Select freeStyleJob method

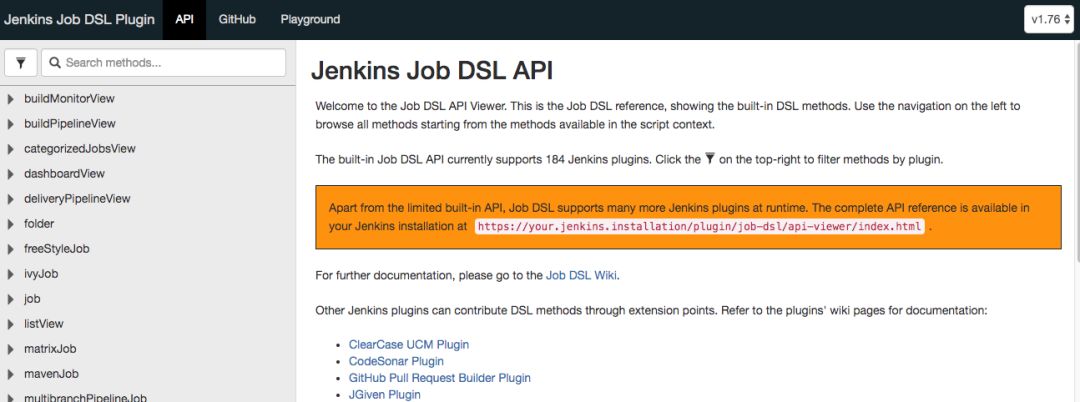pyautogui.click(x=56, y=248)
